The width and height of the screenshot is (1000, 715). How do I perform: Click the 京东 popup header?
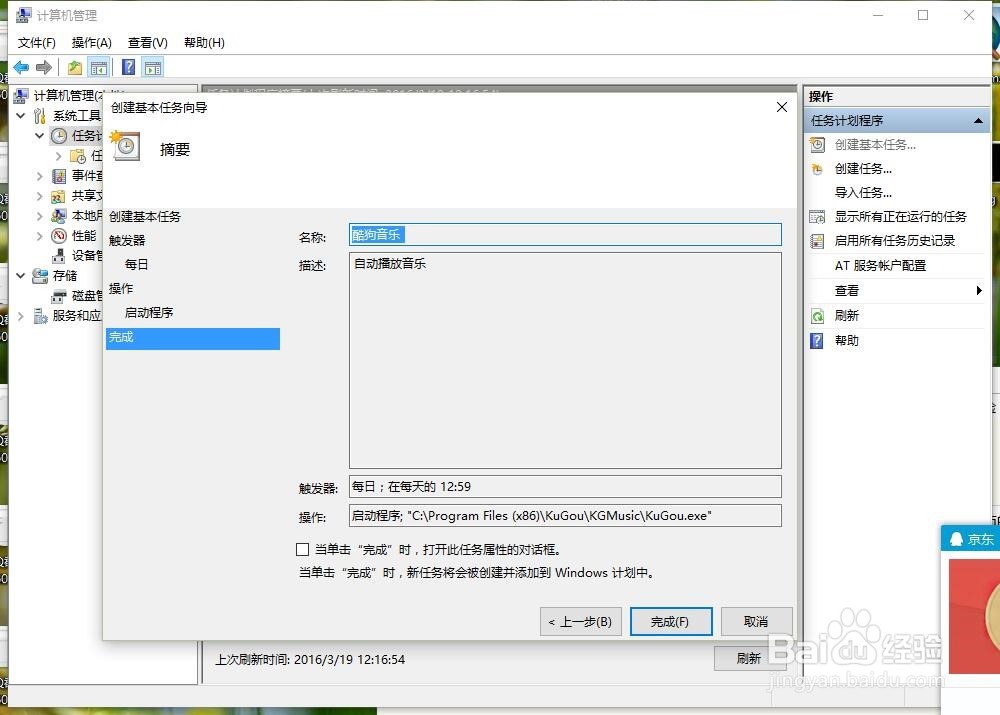[x=971, y=539]
